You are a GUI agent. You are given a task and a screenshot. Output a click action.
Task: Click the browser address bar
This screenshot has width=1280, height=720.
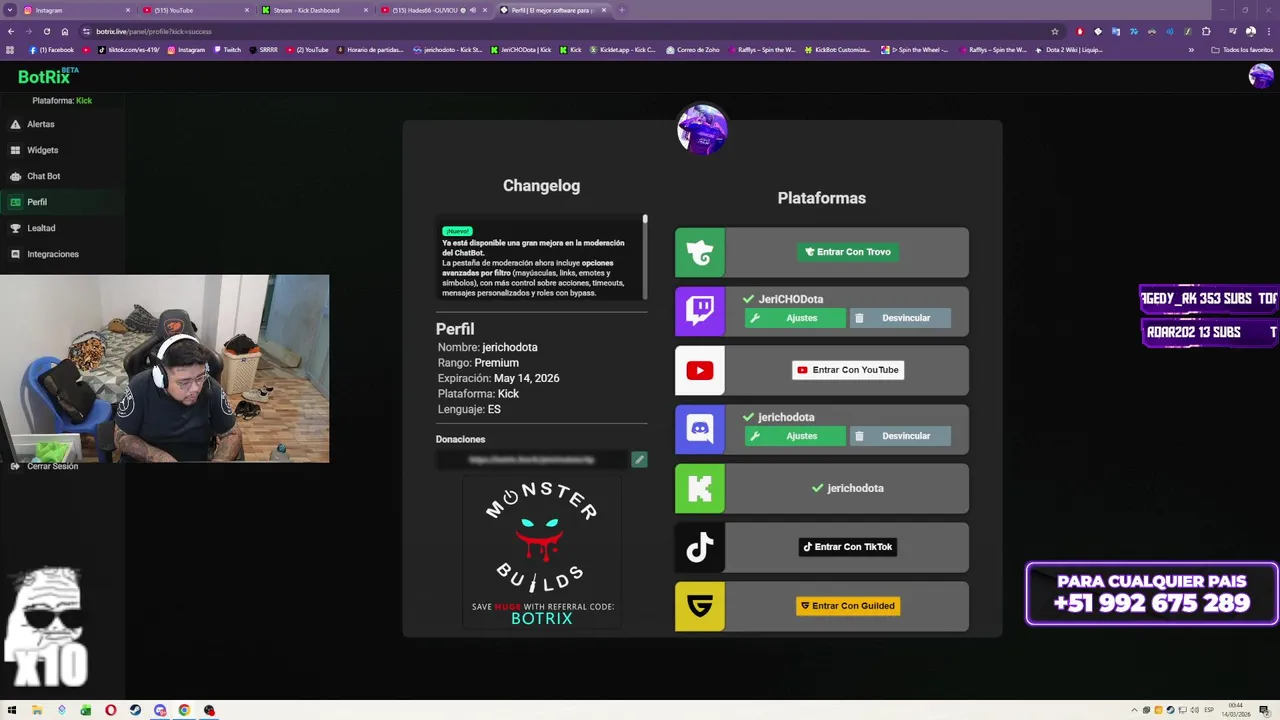click(565, 31)
